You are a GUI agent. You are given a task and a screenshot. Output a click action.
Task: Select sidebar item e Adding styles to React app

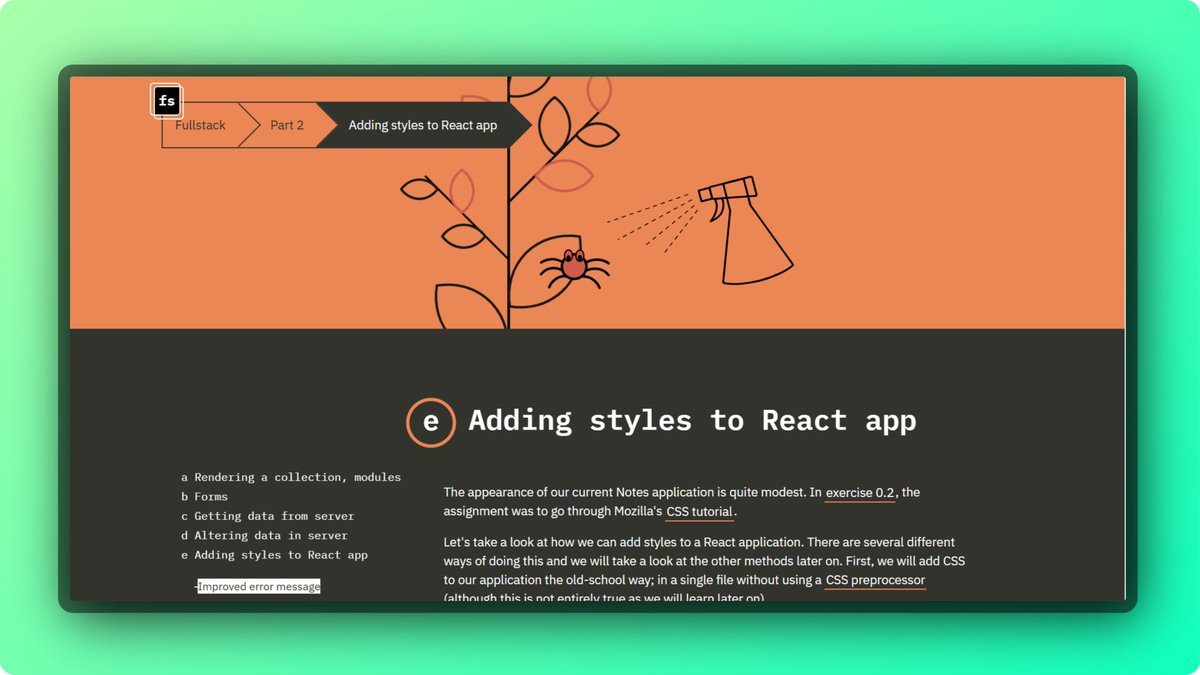[274, 555]
